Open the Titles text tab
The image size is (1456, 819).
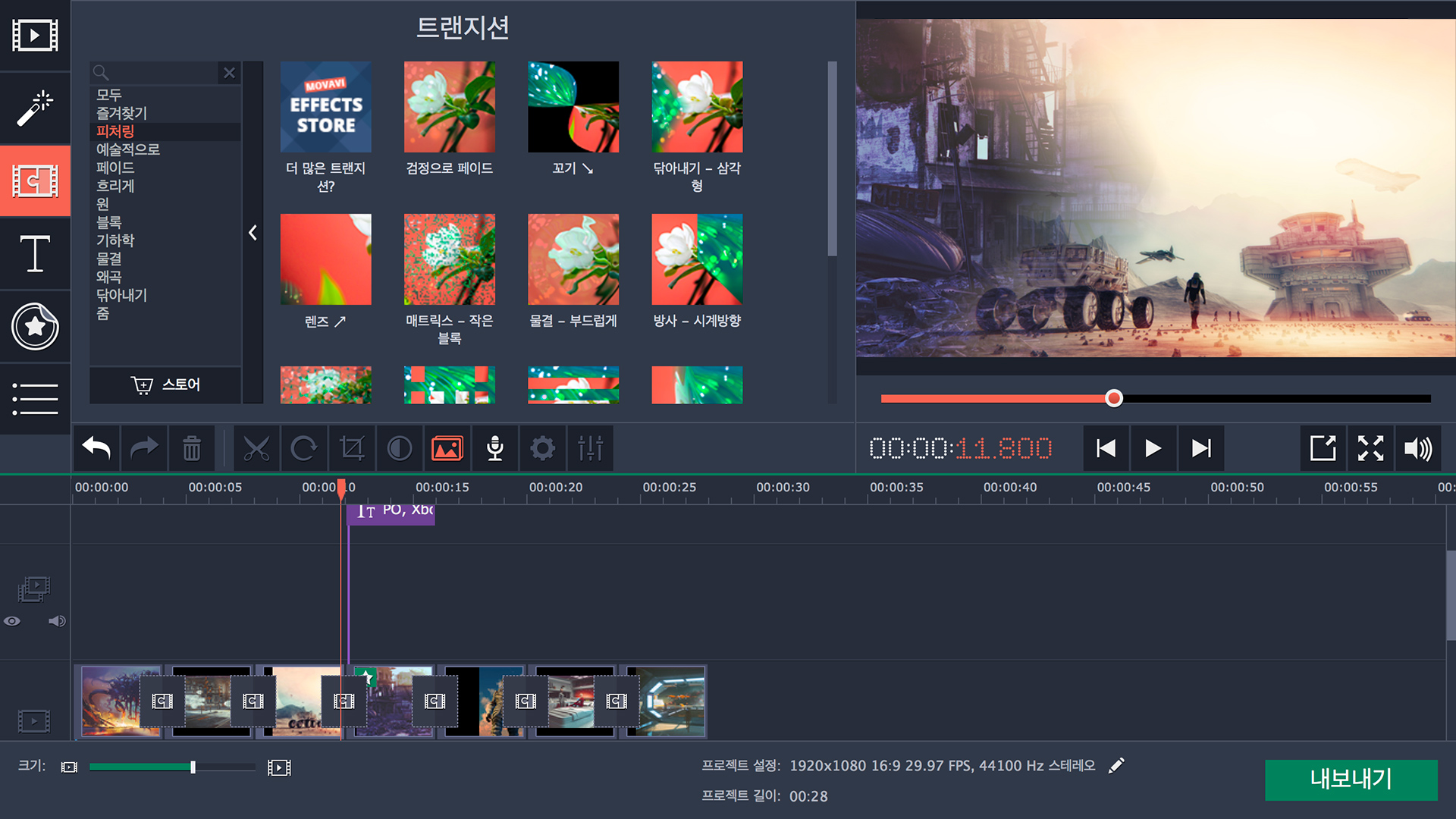click(35, 253)
